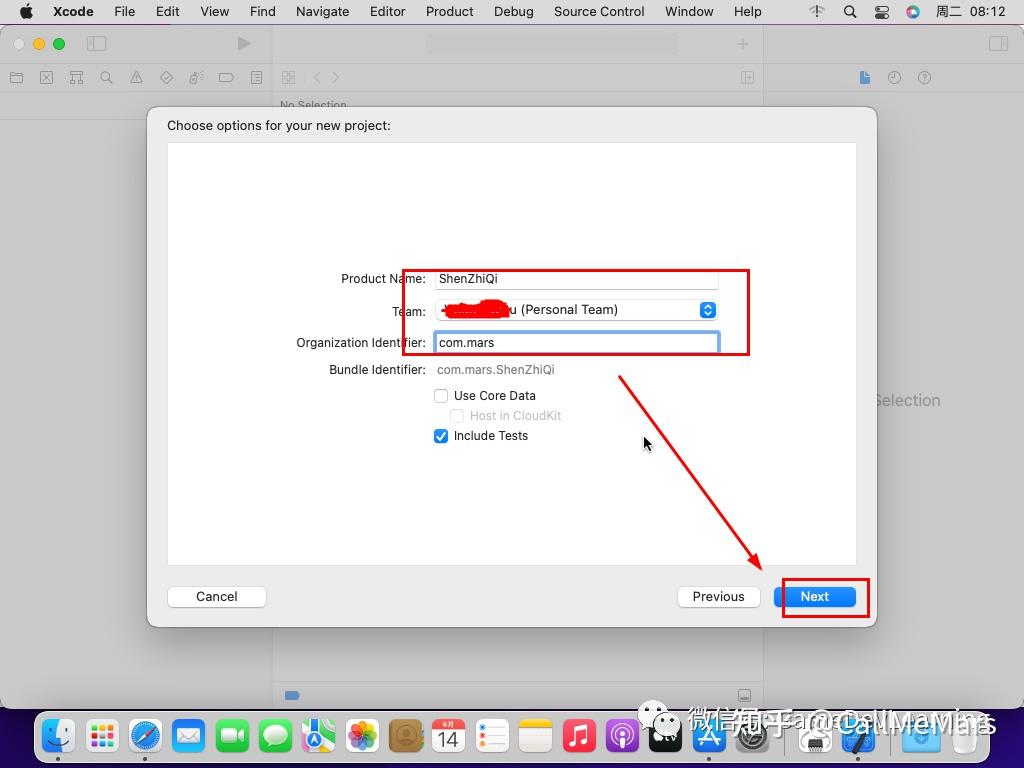Open Calendar from the Dock
This screenshot has width=1024, height=768.
448,736
